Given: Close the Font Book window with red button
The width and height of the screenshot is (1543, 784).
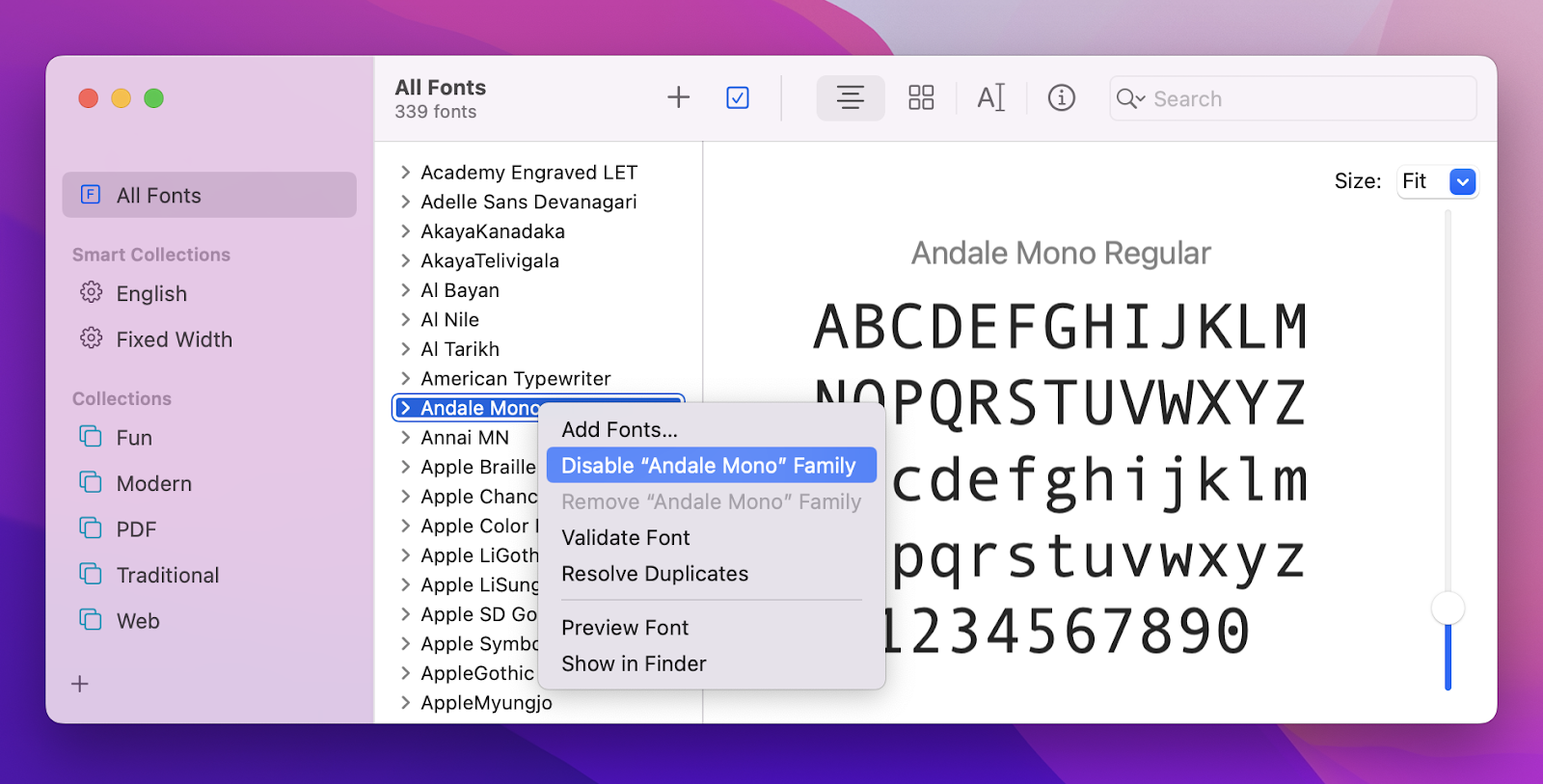Looking at the screenshot, I should pos(89,98).
